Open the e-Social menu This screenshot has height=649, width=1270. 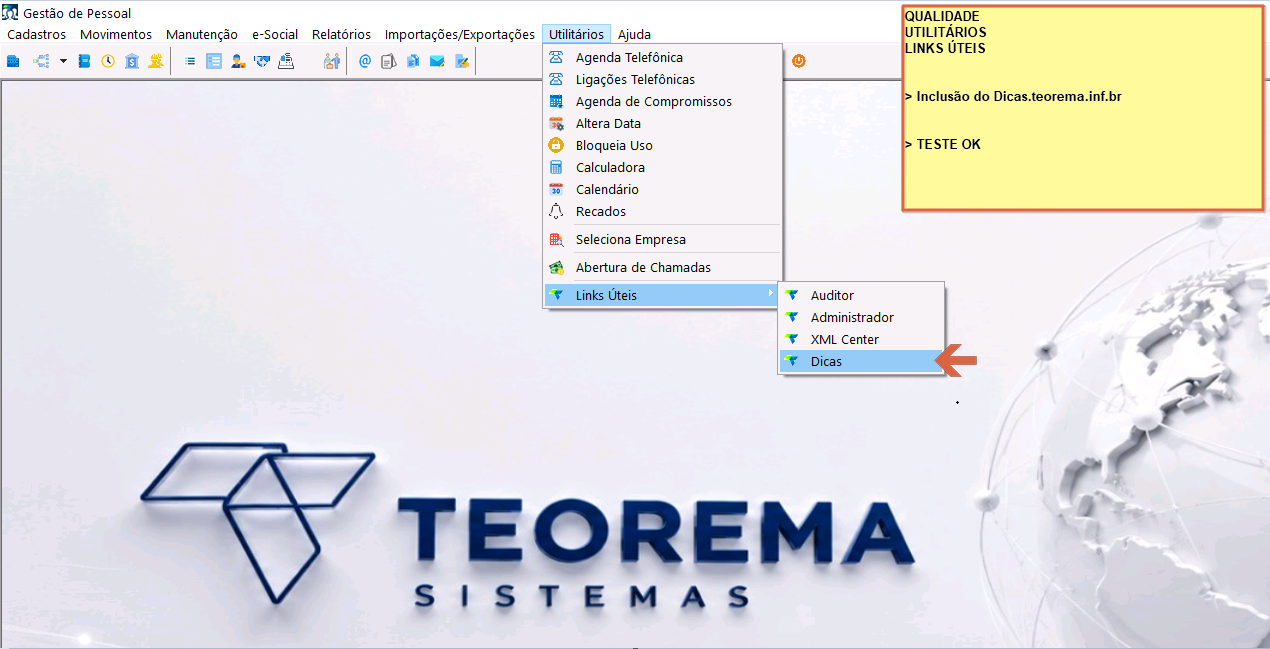point(275,34)
